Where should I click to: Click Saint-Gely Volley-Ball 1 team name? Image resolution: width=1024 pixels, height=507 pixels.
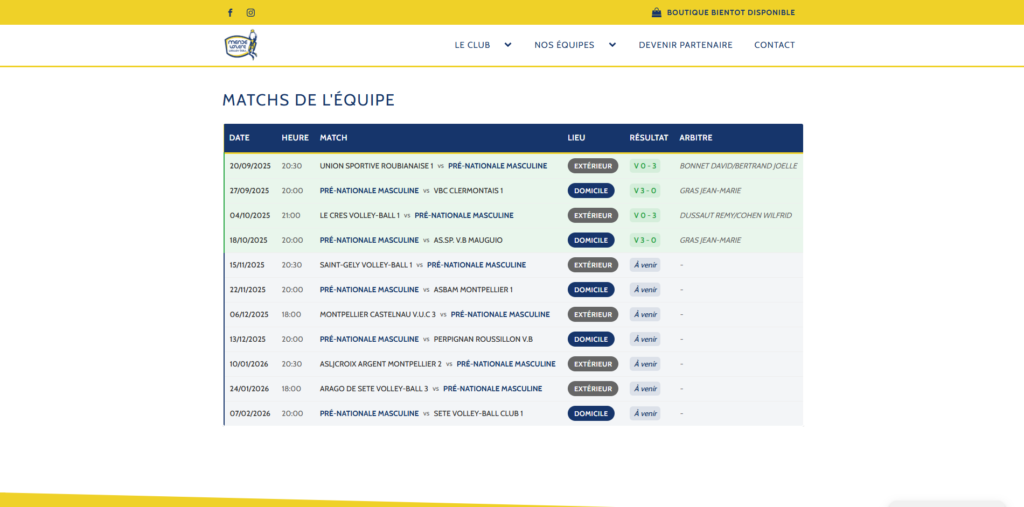tap(366, 265)
